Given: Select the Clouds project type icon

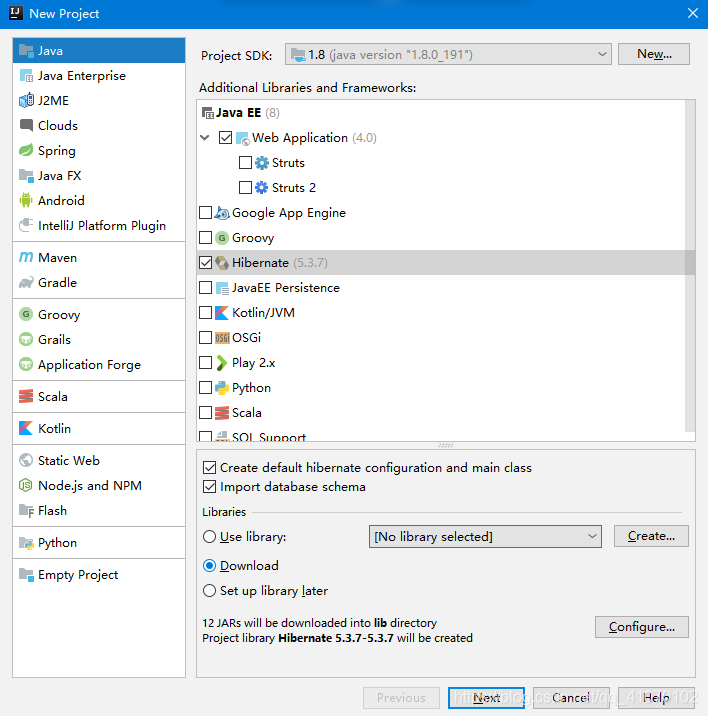Looking at the screenshot, I should (26, 125).
